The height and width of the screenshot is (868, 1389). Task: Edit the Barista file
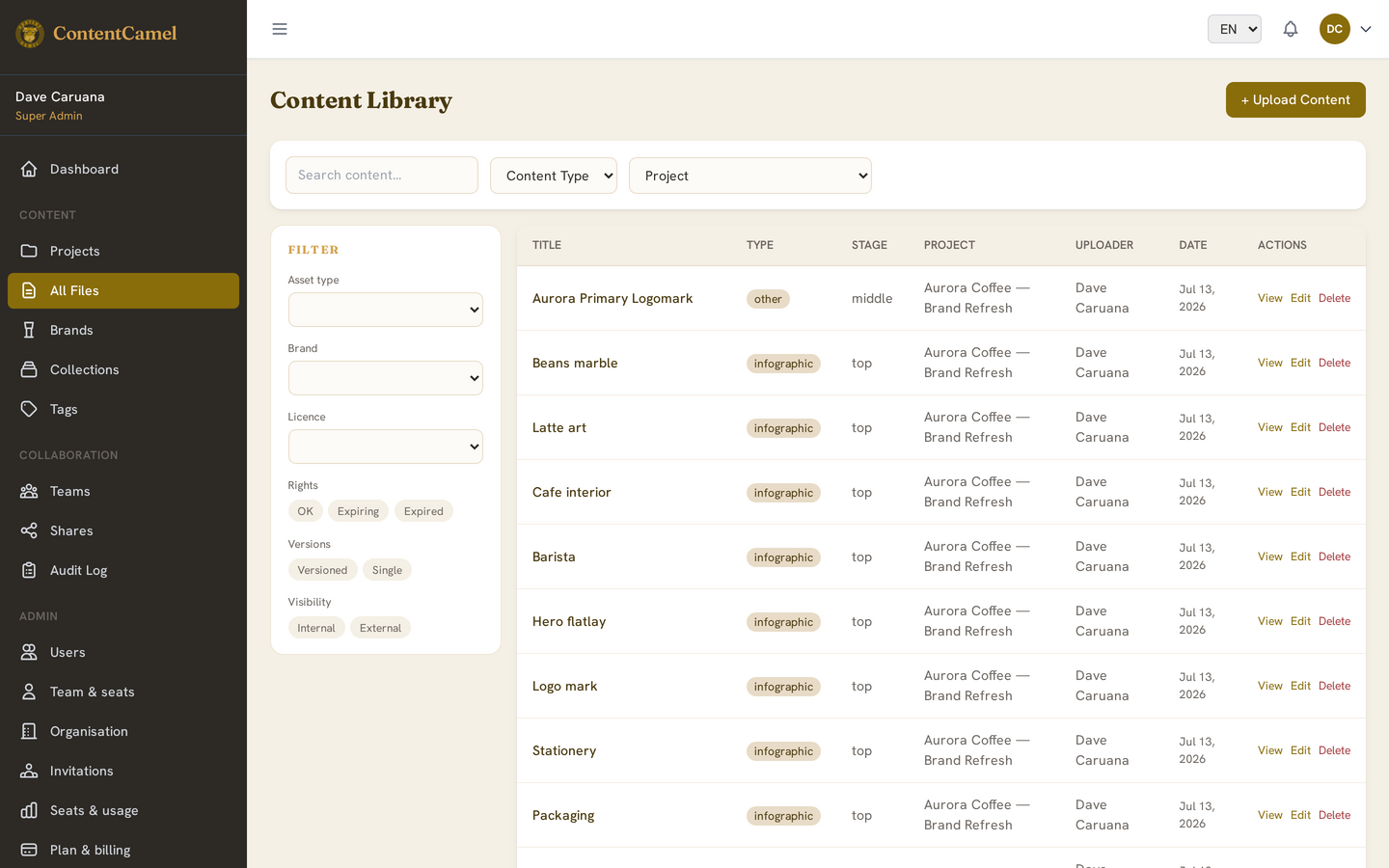(x=1300, y=556)
